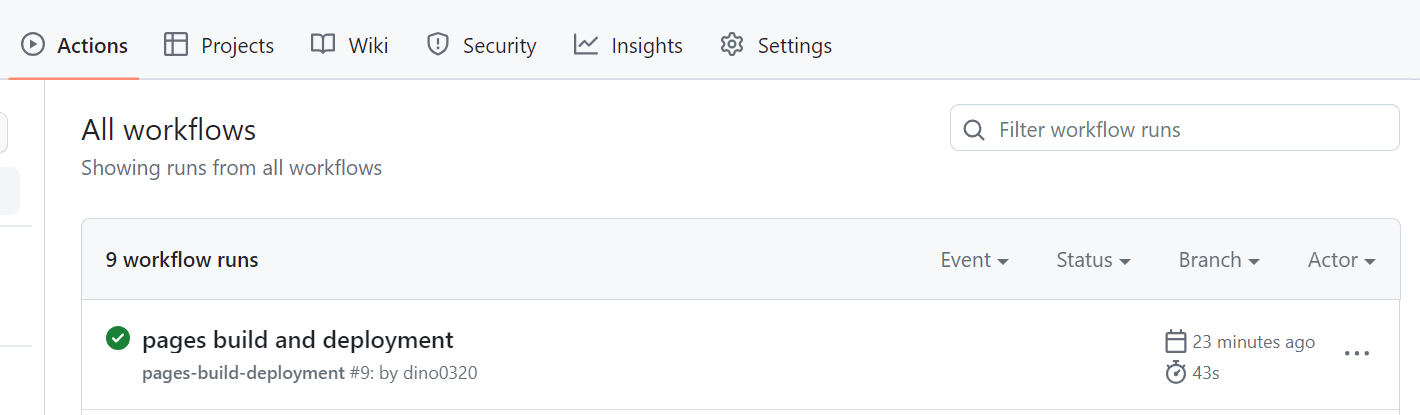Open the Actor filter dropdown

tap(1342, 260)
